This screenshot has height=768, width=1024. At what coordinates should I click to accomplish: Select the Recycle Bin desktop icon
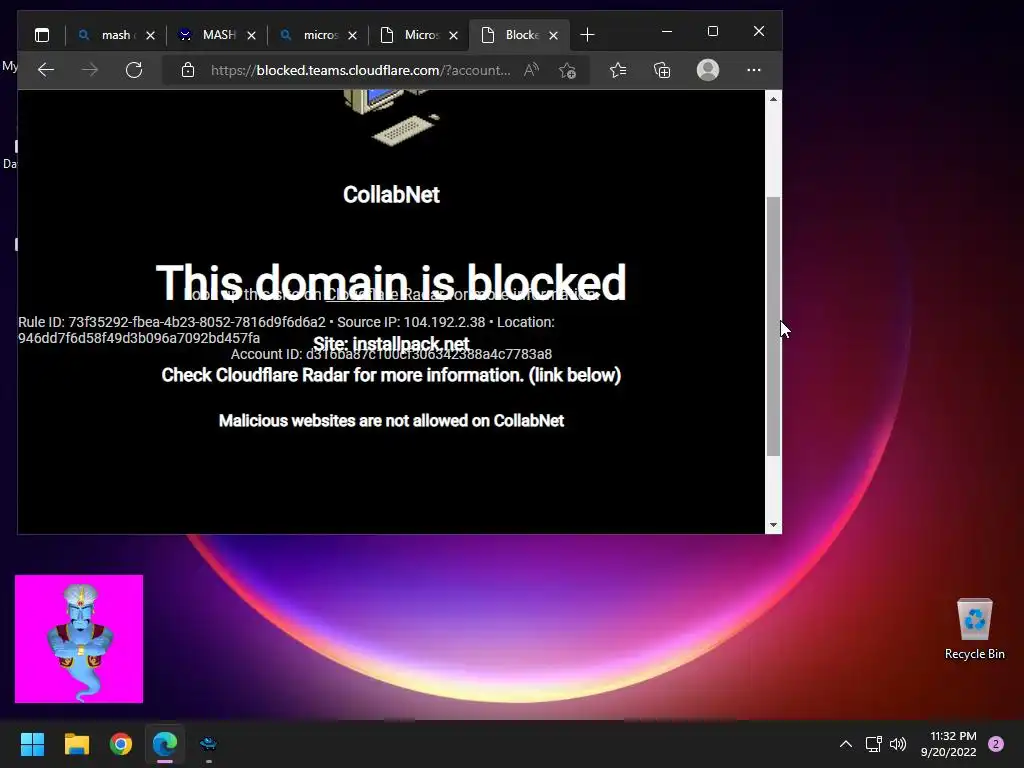coord(974,630)
